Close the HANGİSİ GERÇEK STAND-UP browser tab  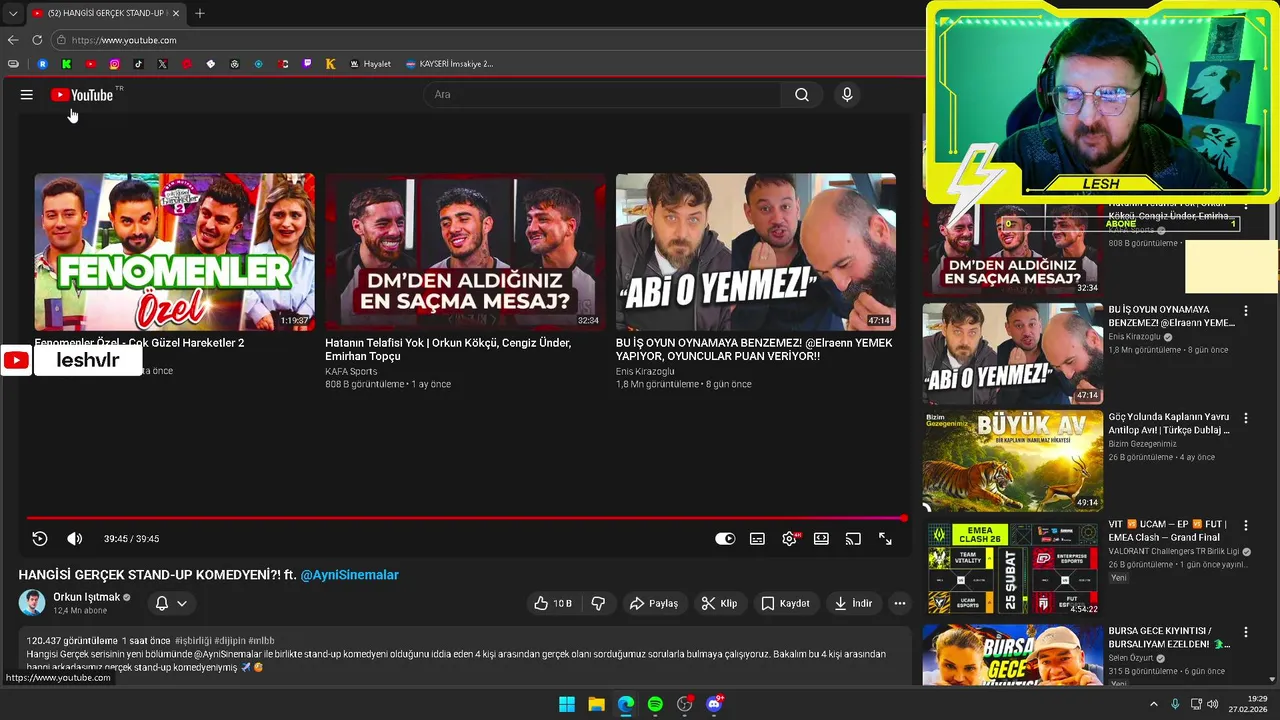click(x=176, y=13)
